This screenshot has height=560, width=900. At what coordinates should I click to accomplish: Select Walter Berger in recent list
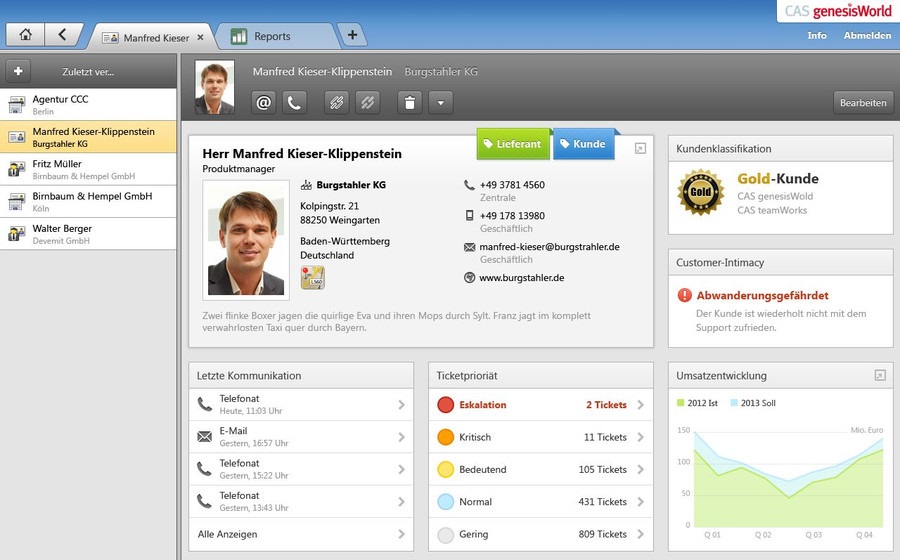88,234
